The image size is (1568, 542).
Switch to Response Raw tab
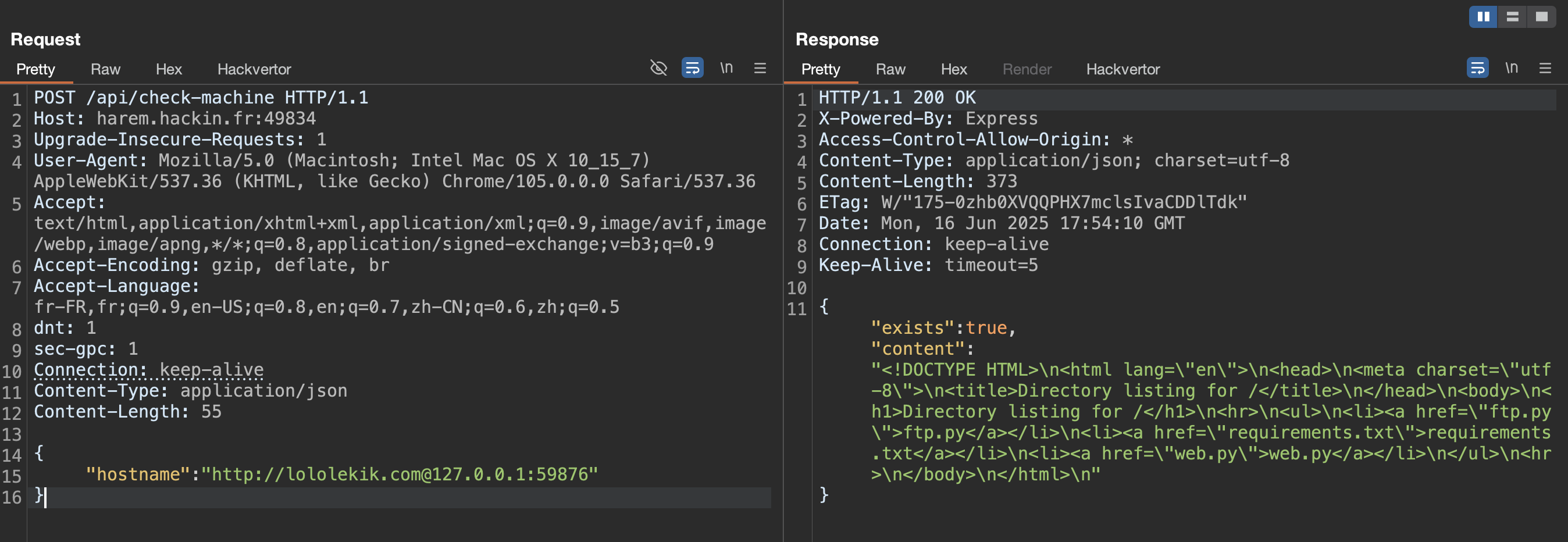890,69
